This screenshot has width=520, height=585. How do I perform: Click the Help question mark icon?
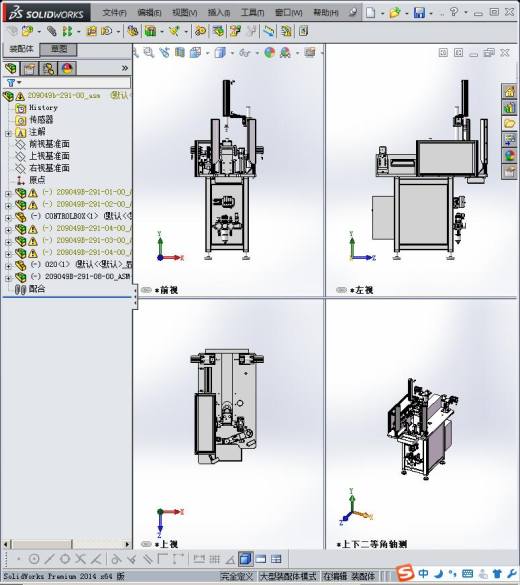click(454, 12)
